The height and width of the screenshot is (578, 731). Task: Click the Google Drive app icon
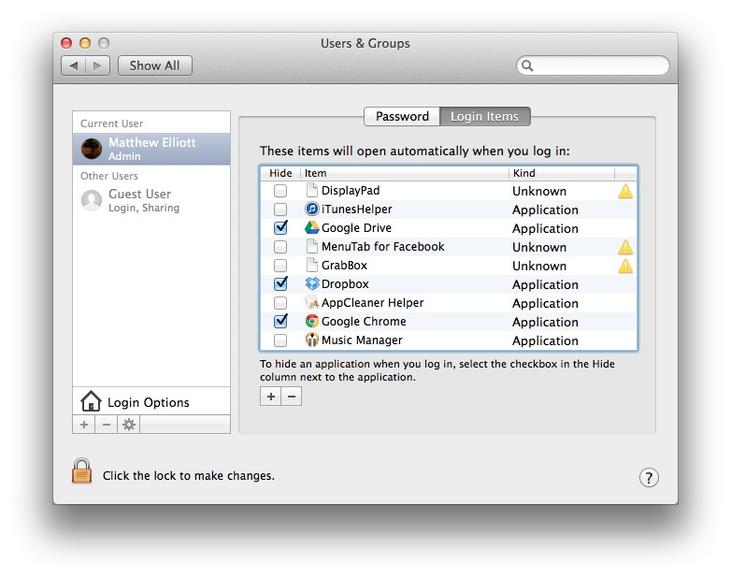pos(311,227)
